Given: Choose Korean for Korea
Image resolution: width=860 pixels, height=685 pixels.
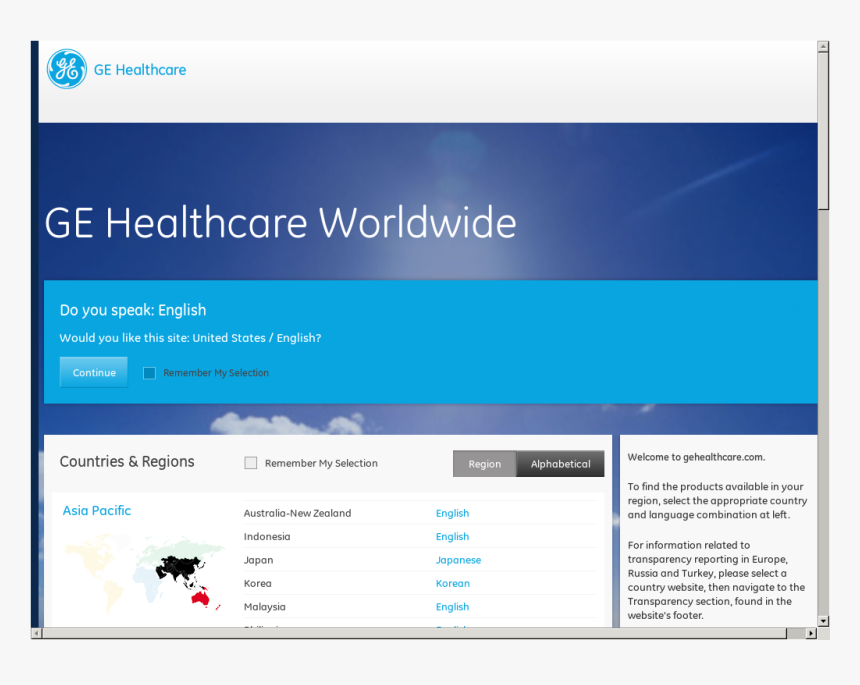Looking at the screenshot, I should coord(453,584).
